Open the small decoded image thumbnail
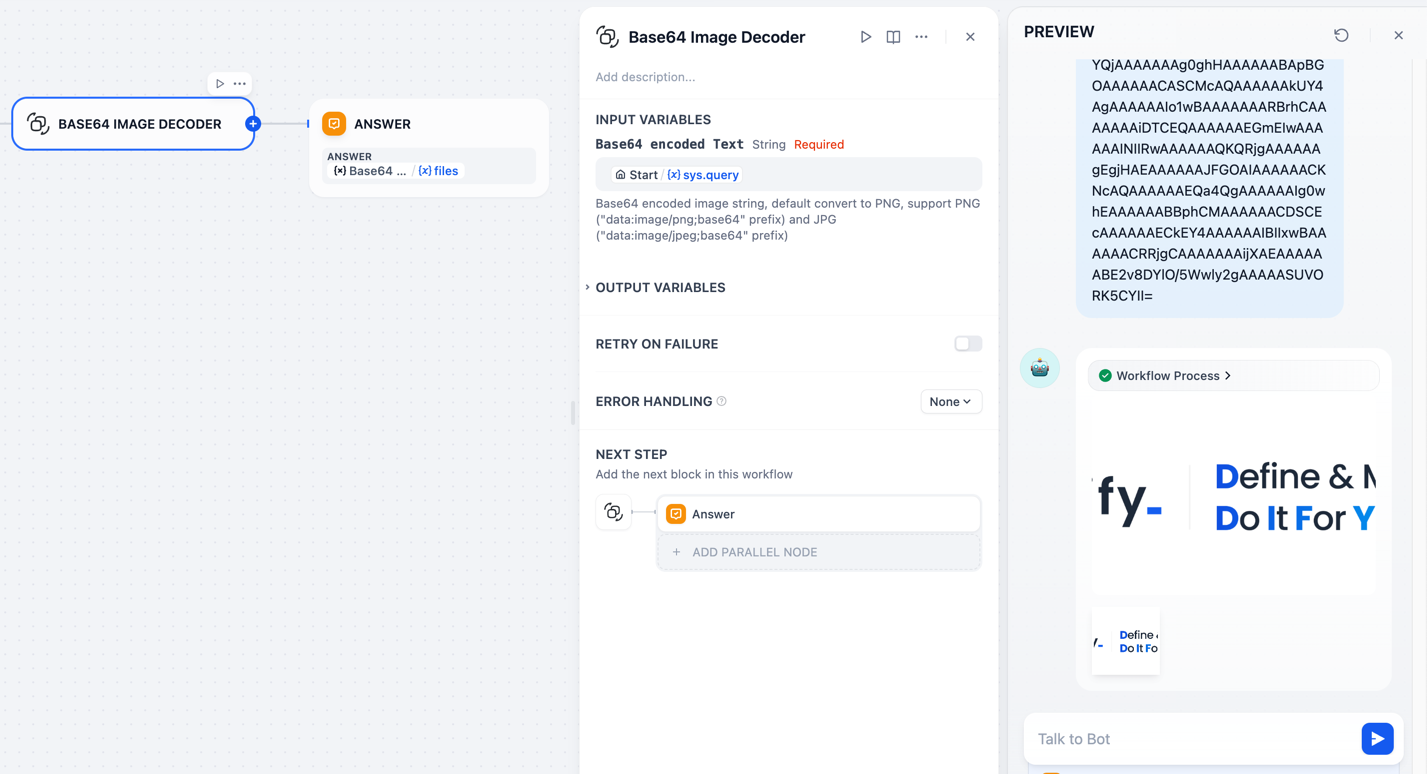This screenshot has height=774, width=1427. tap(1125, 641)
